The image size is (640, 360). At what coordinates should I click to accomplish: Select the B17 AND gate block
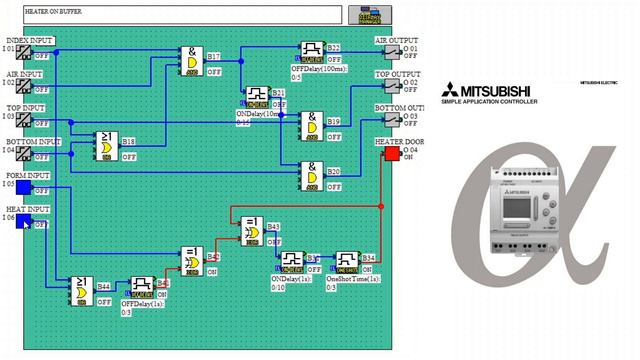[192, 61]
